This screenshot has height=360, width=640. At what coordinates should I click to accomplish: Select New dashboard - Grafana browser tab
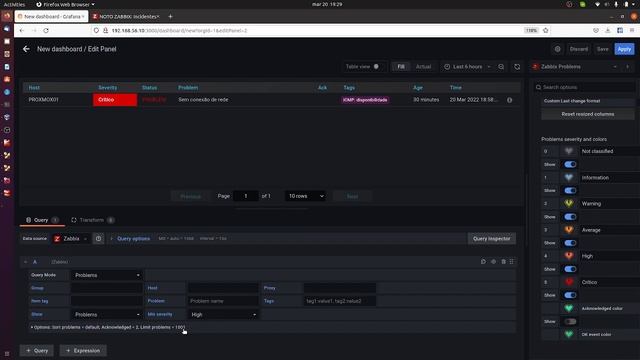51,16
